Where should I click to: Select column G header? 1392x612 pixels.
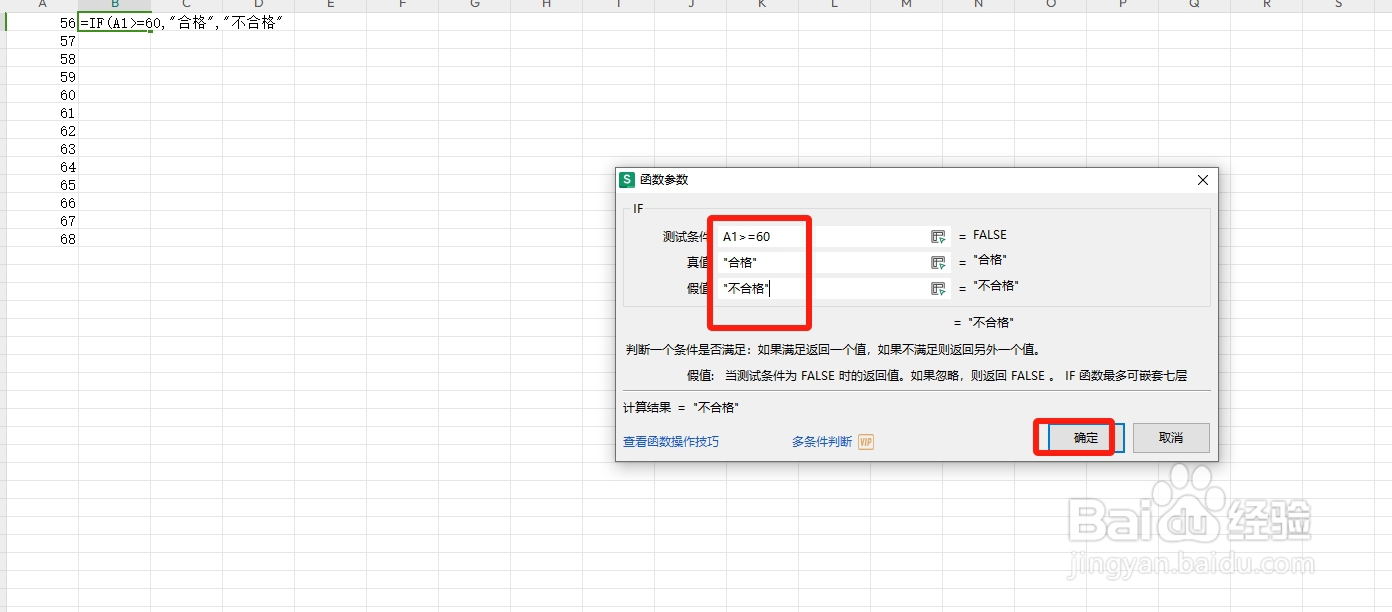[x=475, y=6]
